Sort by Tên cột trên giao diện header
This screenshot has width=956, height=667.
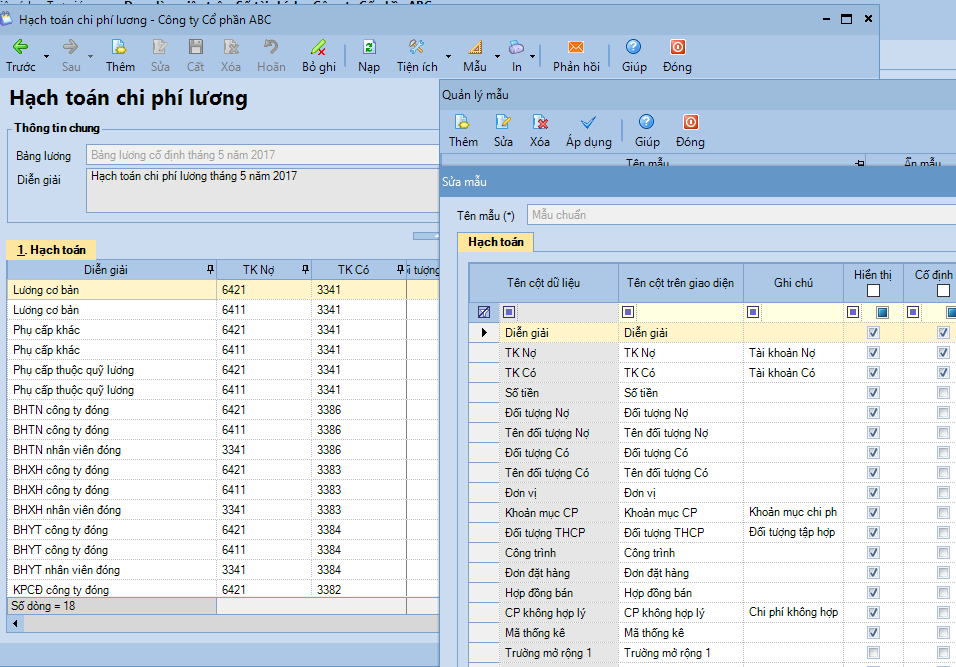[680, 283]
